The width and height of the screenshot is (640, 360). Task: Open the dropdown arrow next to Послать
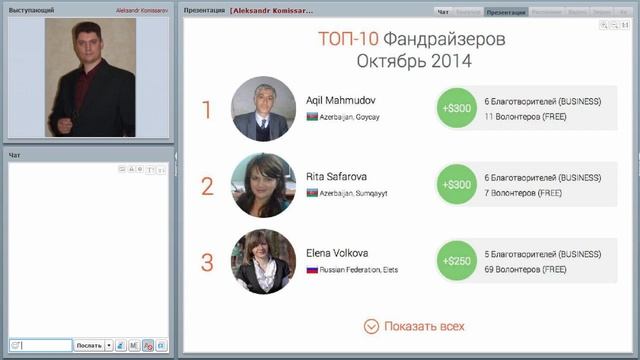(x=109, y=346)
